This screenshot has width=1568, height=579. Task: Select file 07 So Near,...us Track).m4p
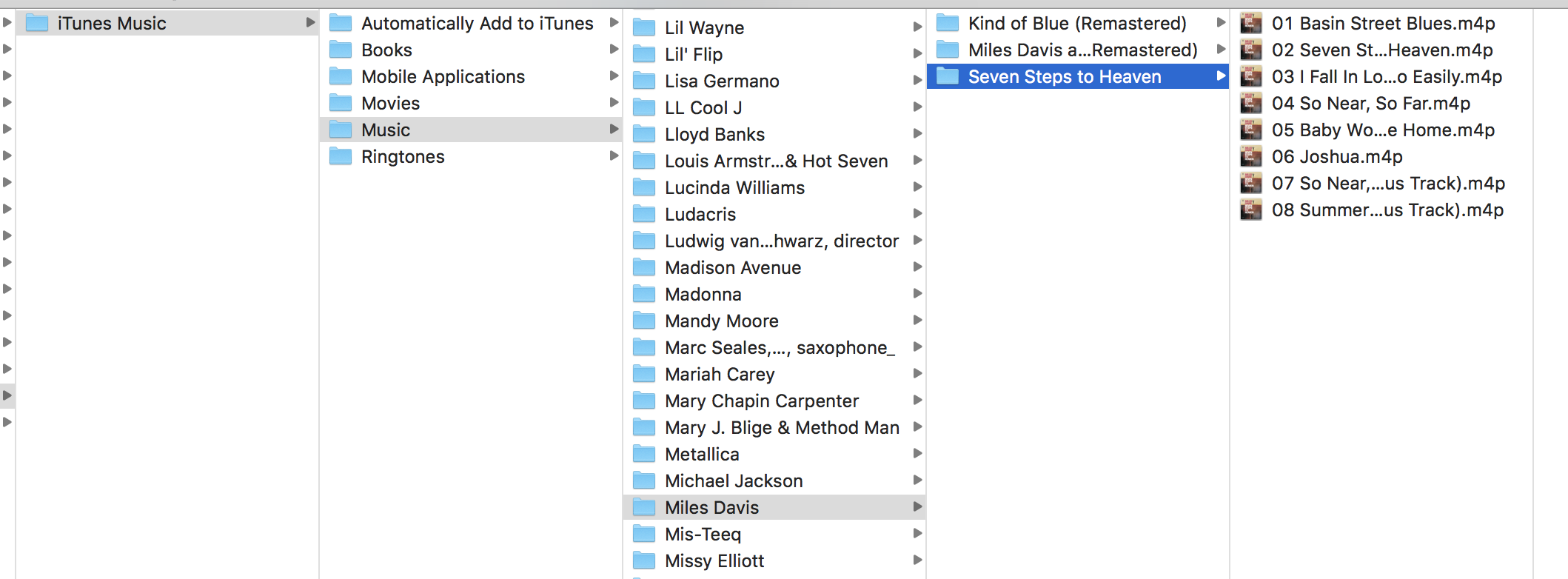[x=1381, y=183]
